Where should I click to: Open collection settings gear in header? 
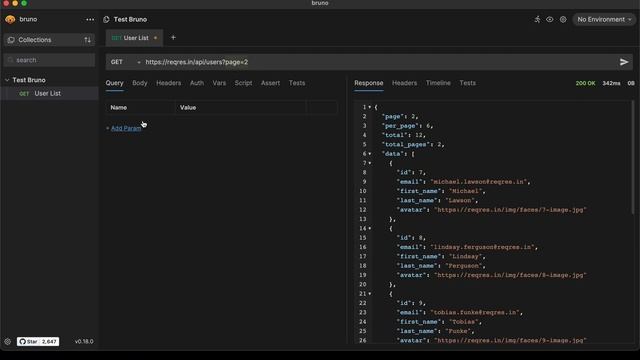point(563,19)
